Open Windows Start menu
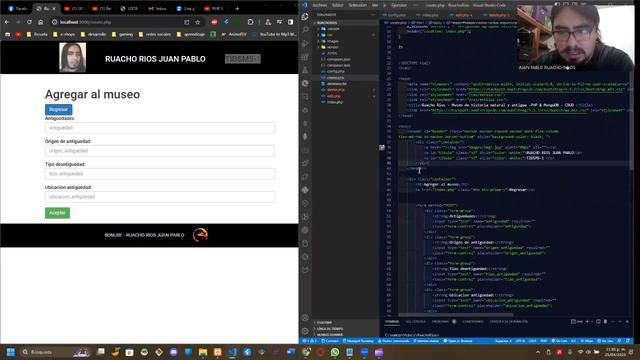Image resolution: width=640 pixels, height=360 pixels. click(11, 352)
